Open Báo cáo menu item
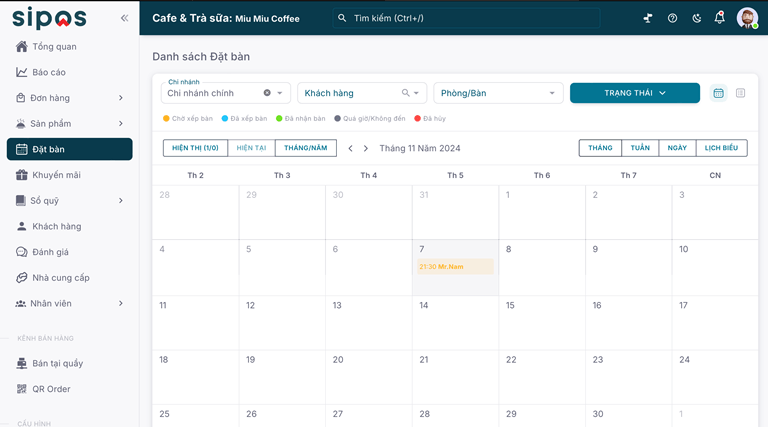 70,72
